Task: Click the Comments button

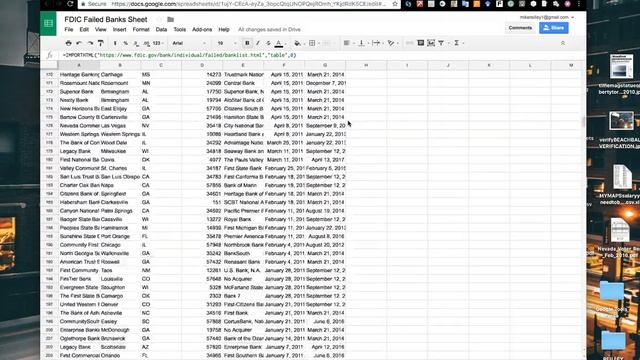Action: 520,28
